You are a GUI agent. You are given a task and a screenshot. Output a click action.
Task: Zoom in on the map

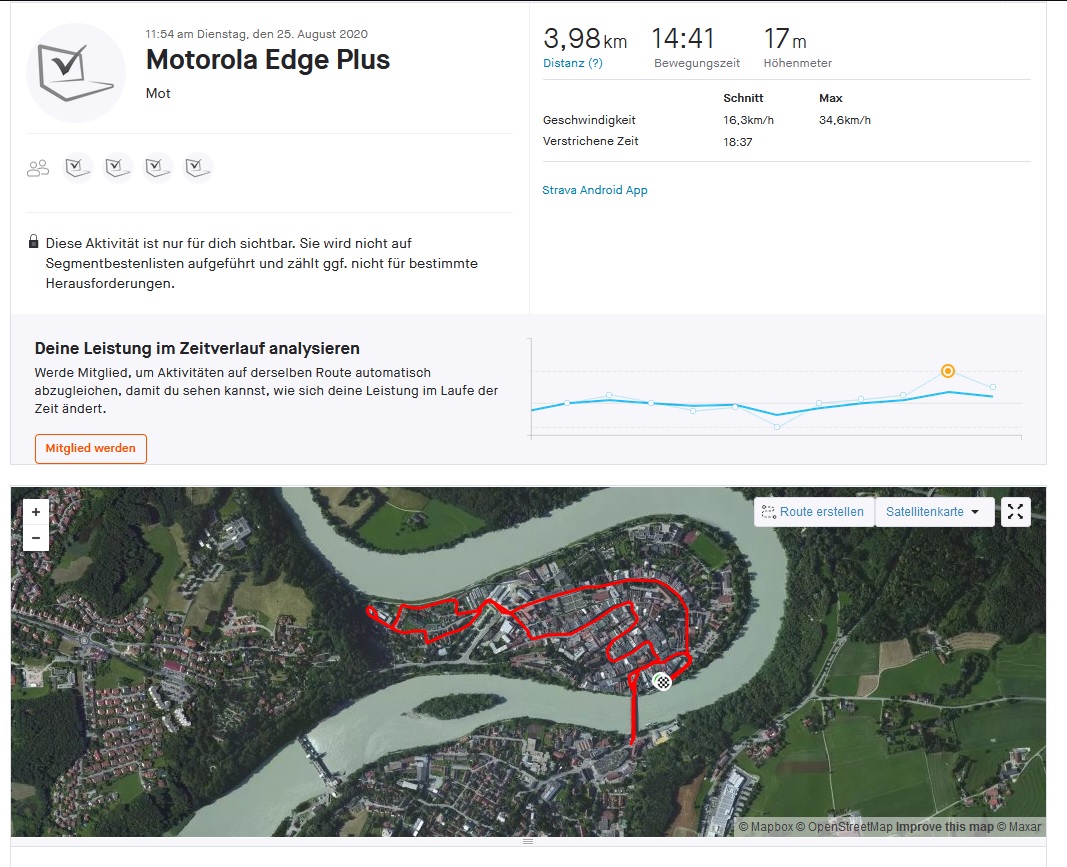36,512
